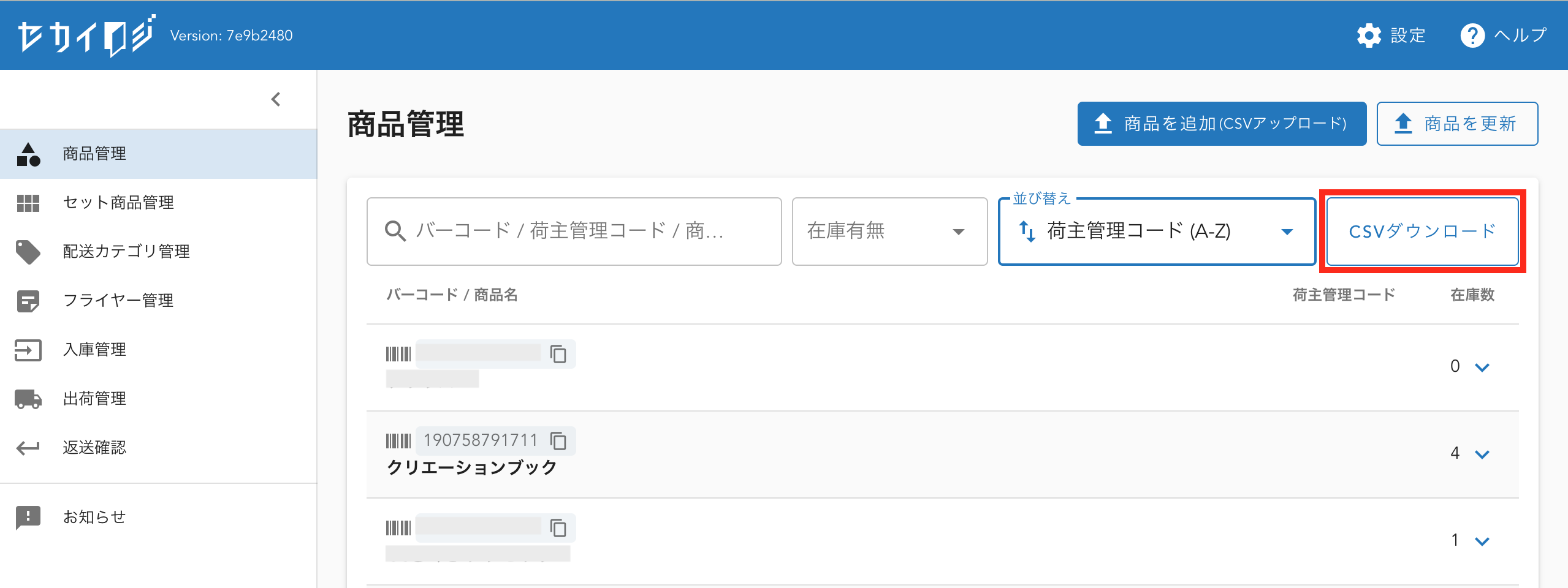The width and height of the screenshot is (1568, 588).
Task: Expand the first product row with stock 0
Action: click(1482, 367)
